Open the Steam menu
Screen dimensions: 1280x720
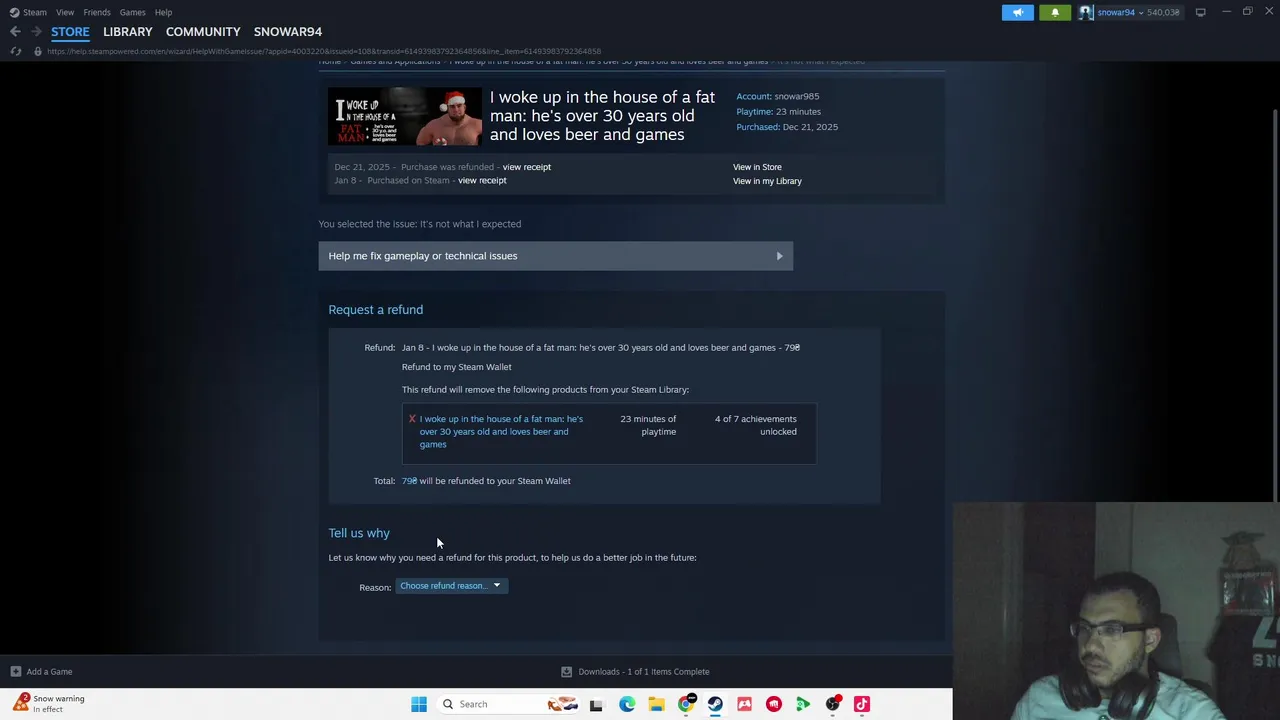[28, 12]
